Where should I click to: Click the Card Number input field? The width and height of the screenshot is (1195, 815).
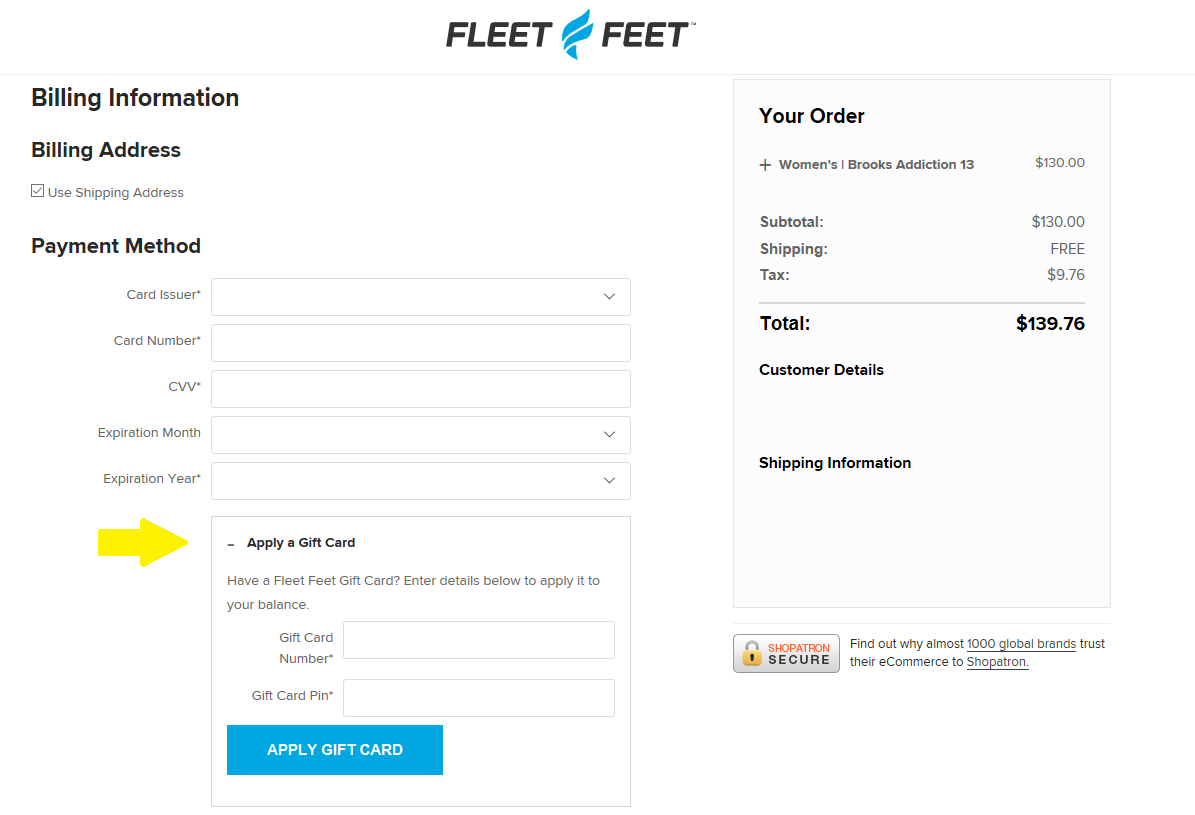(420, 343)
